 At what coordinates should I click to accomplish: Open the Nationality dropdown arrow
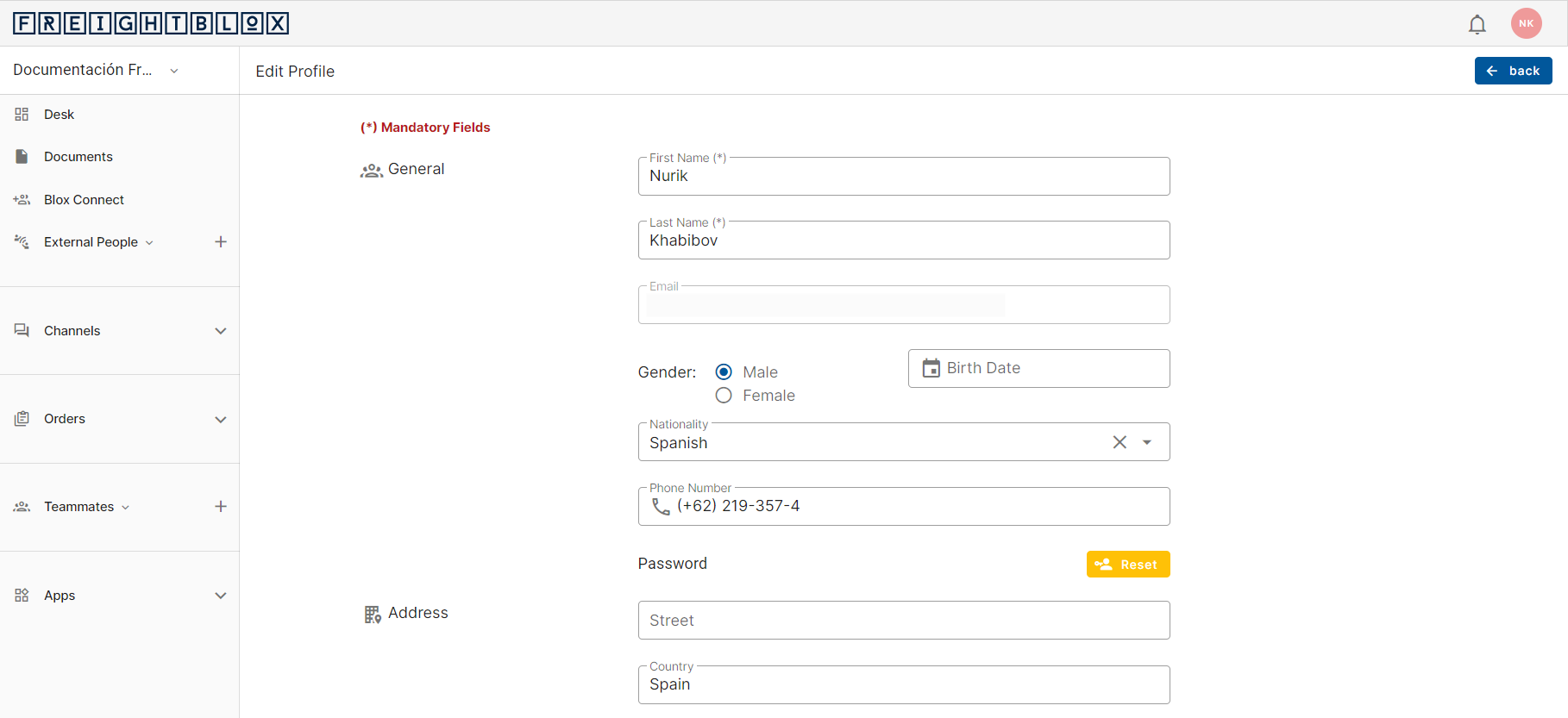pos(1147,442)
